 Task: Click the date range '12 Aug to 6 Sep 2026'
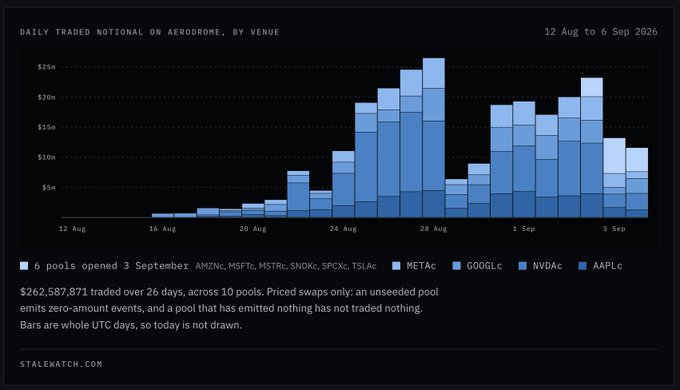pyautogui.click(x=601, y=32)
